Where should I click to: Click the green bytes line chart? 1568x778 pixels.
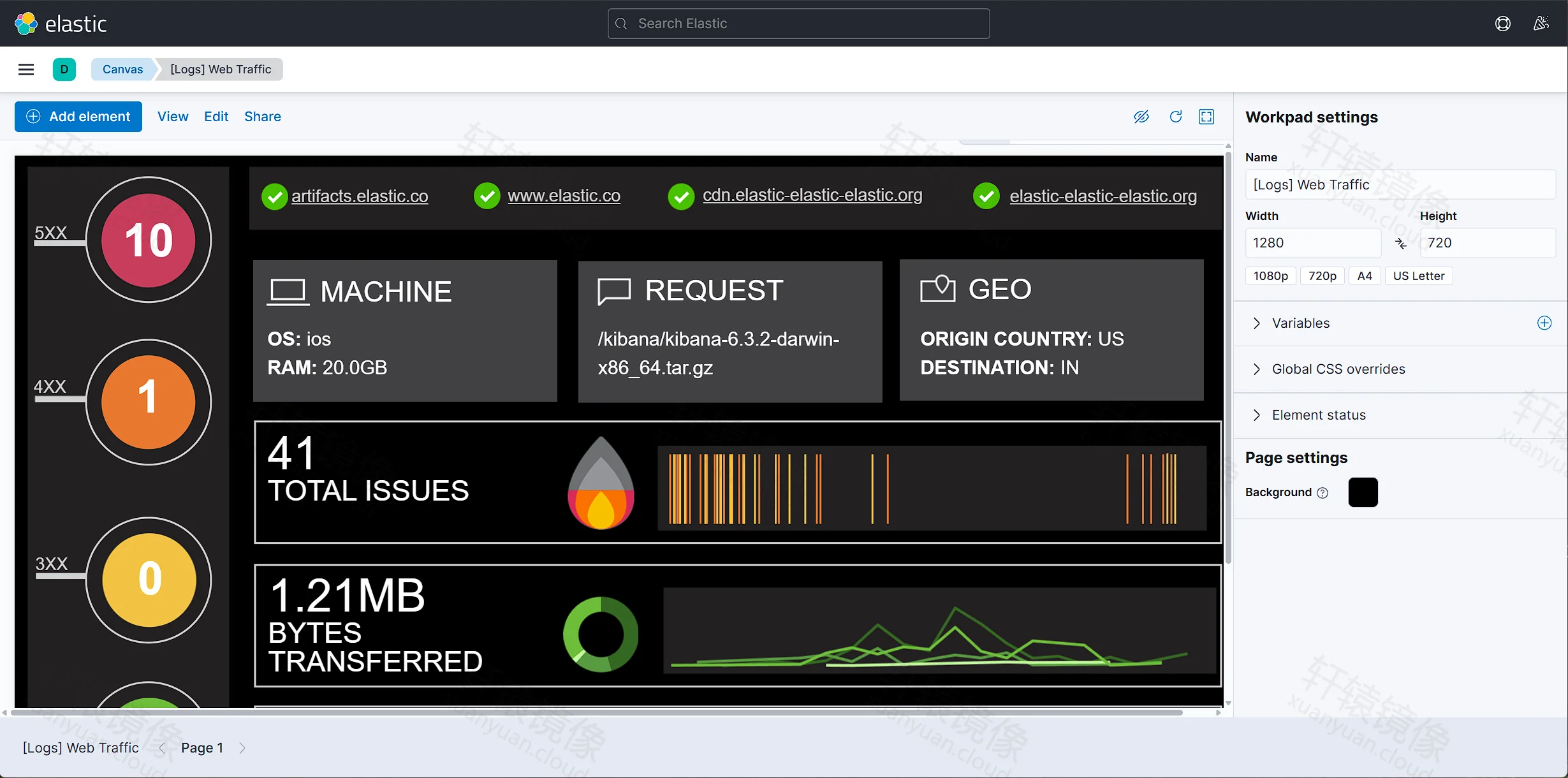[x=939, y=631]
